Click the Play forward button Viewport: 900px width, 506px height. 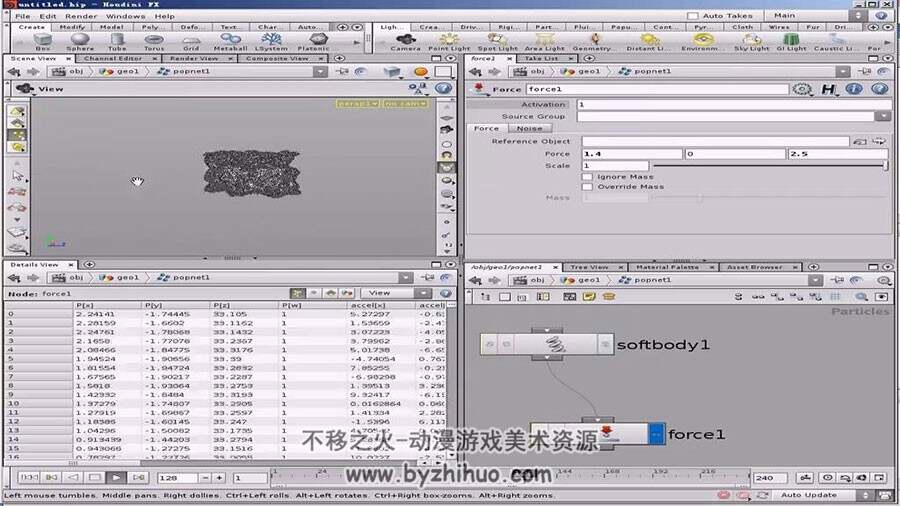[116, 477]
